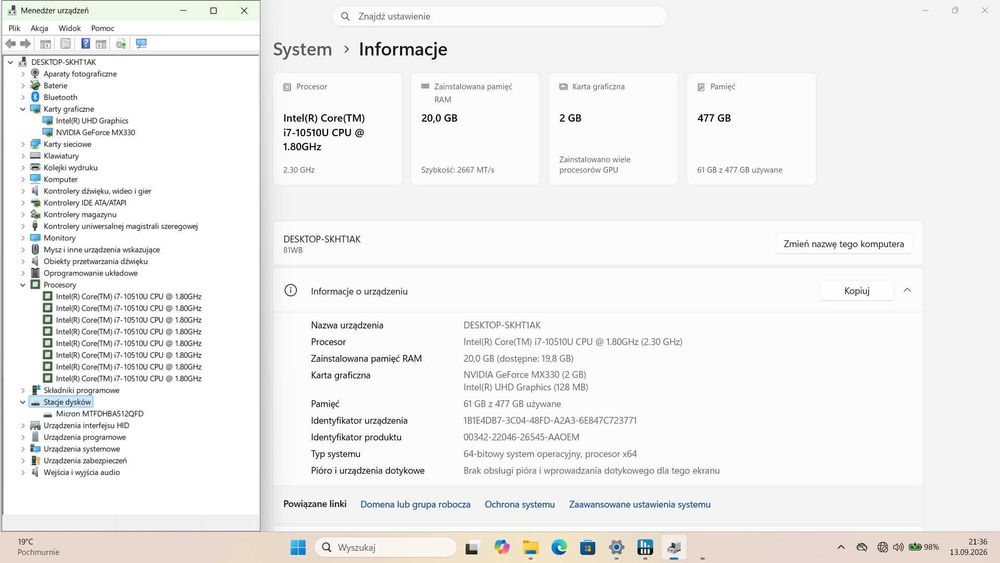
Task: Open the clock showing 21:36
Action: tap(968, 547)
